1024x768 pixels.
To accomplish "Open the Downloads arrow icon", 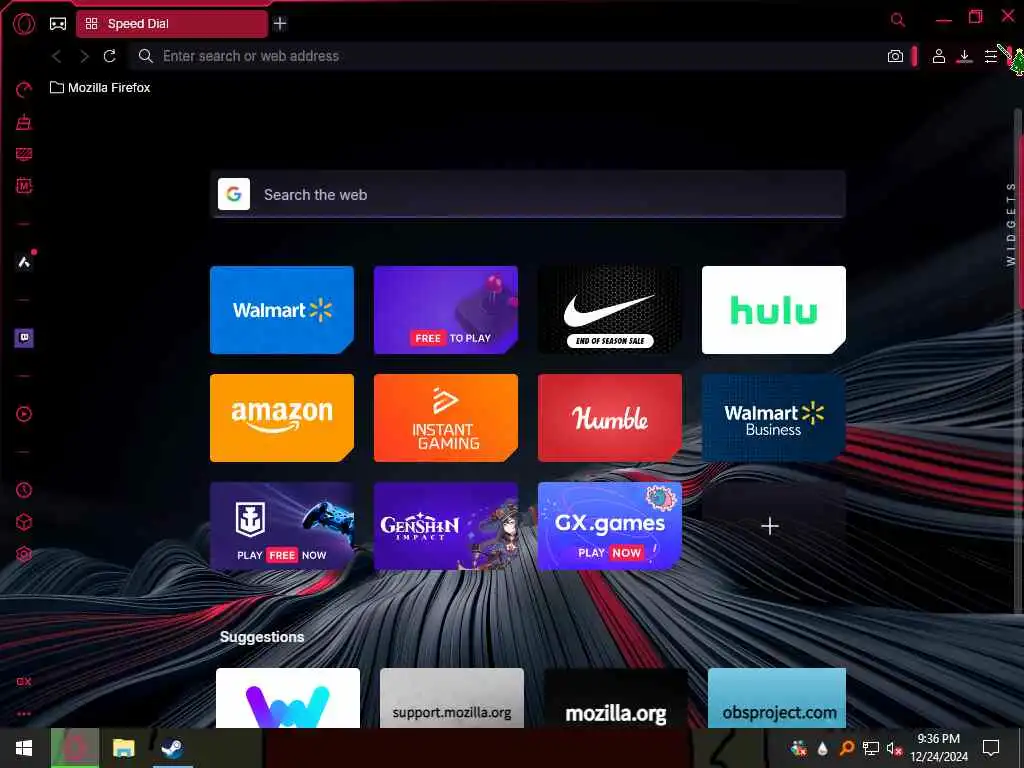I will 965,56.
